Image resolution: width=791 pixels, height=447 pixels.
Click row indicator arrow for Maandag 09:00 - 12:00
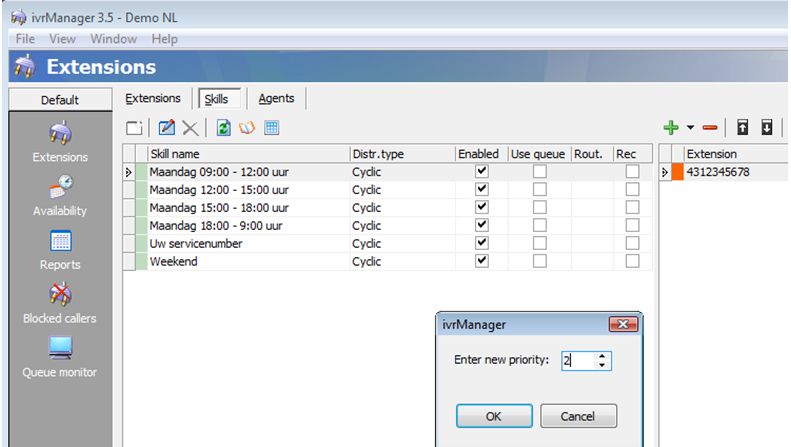129,172
